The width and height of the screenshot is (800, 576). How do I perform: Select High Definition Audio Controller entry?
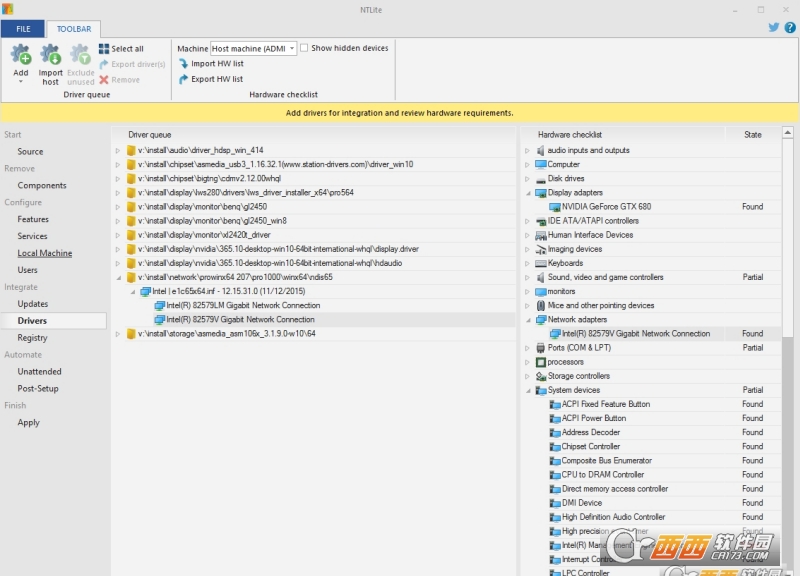point(614,517)
